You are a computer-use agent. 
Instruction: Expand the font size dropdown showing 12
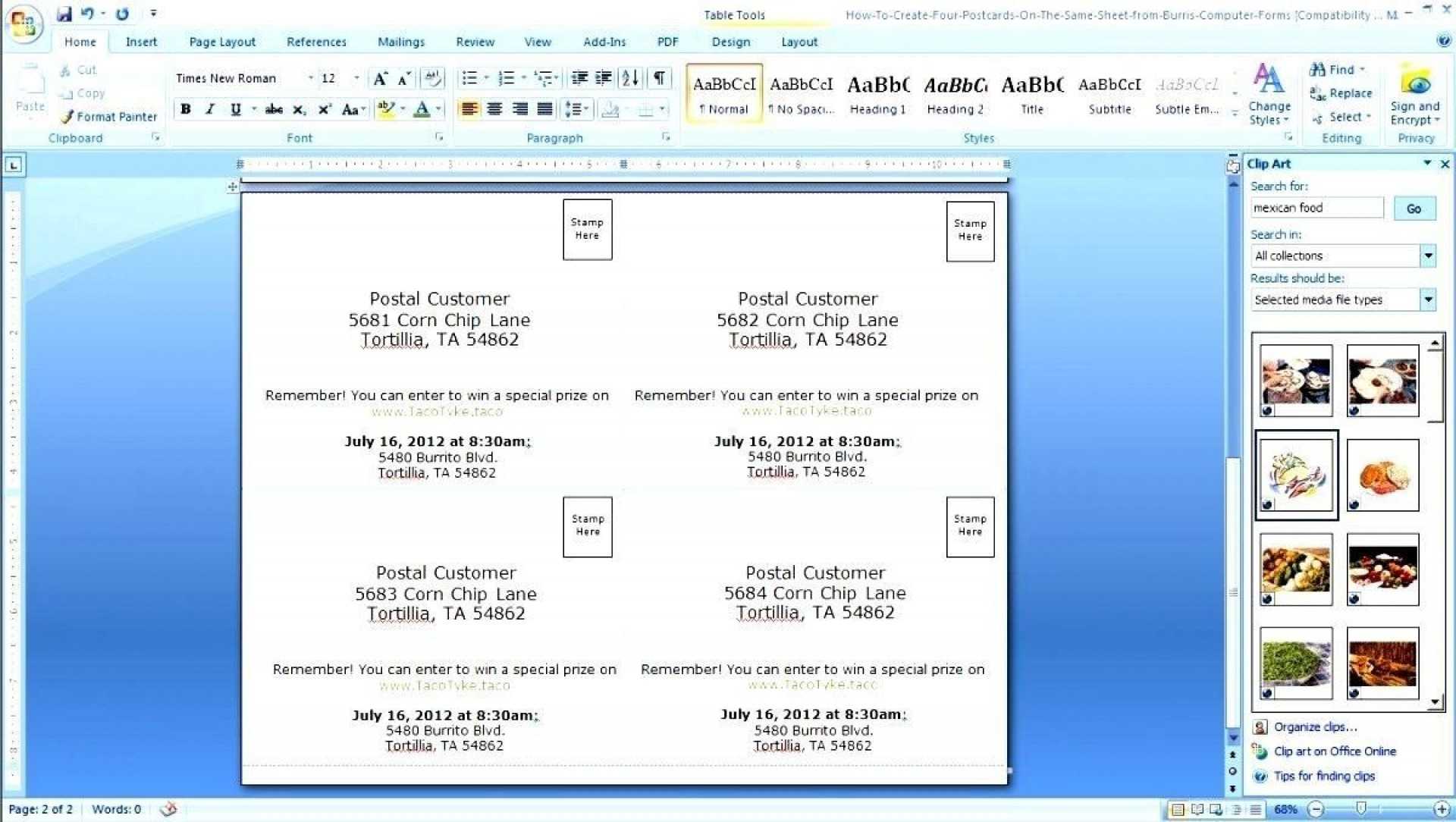355,80
